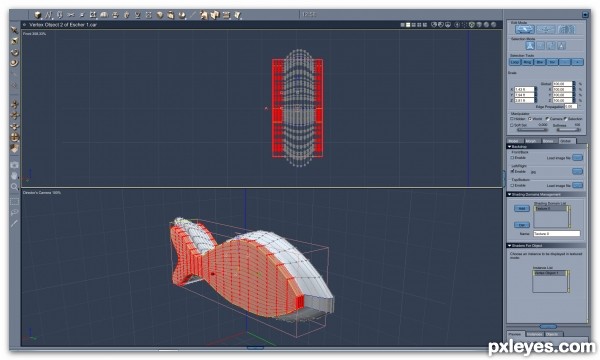Select the universal manipulator sphere tool
The width and height of the screenshot is (600, 360).
click(x=14, y=137)
